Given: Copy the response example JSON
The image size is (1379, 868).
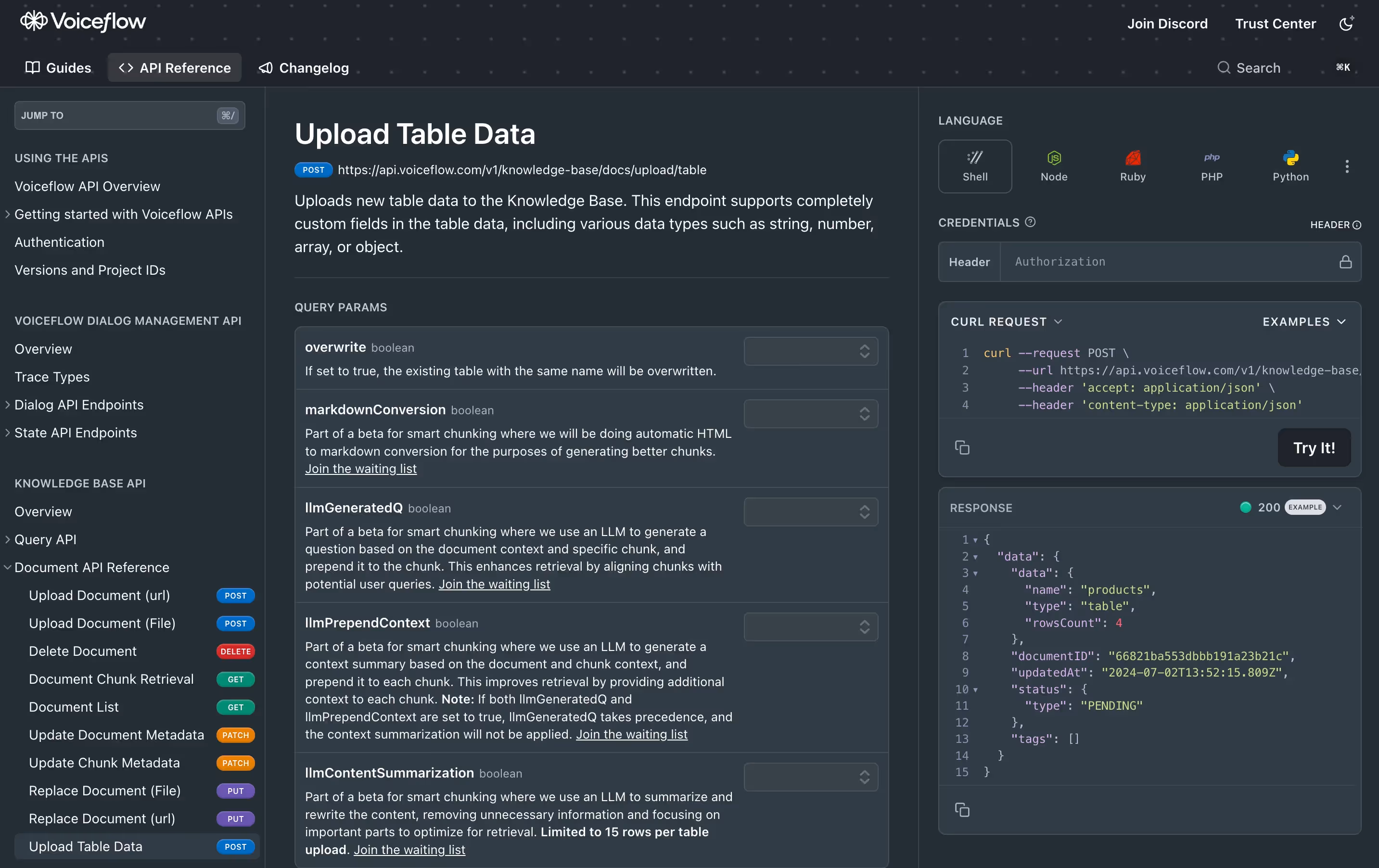Looking at the screenshot, I should coord(962,810).
